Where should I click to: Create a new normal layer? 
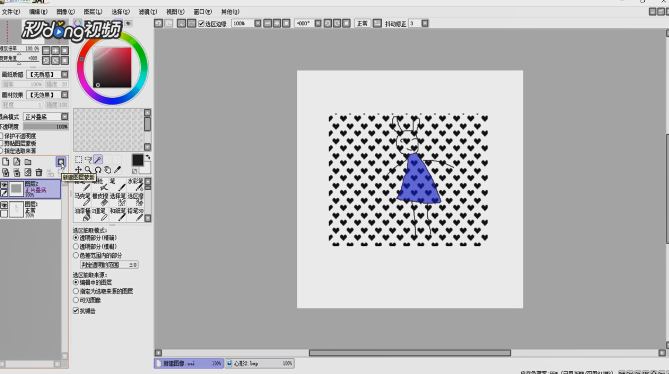[x=6, y=162]
